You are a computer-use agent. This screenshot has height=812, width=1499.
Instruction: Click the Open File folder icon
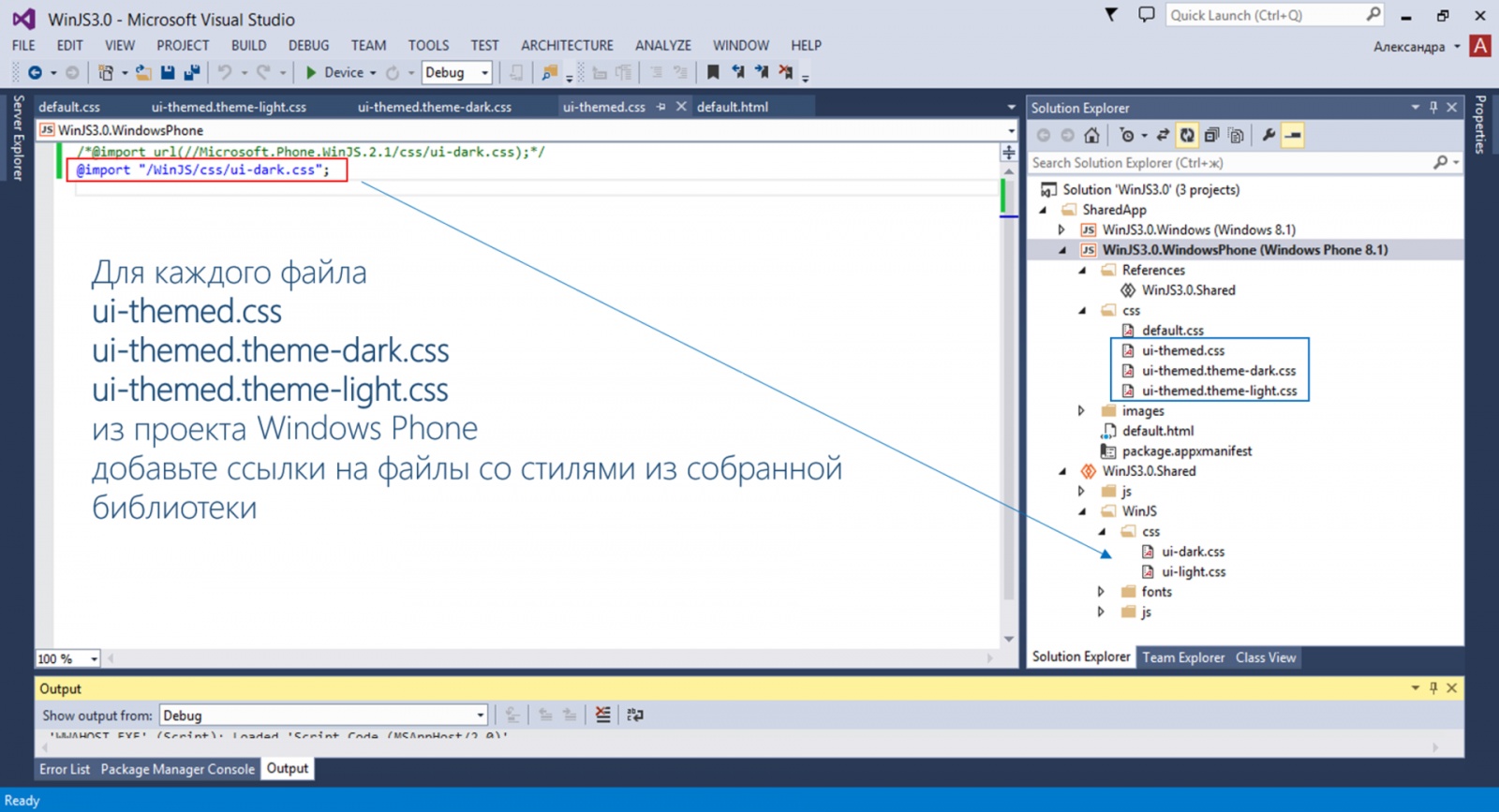[143, 72]
